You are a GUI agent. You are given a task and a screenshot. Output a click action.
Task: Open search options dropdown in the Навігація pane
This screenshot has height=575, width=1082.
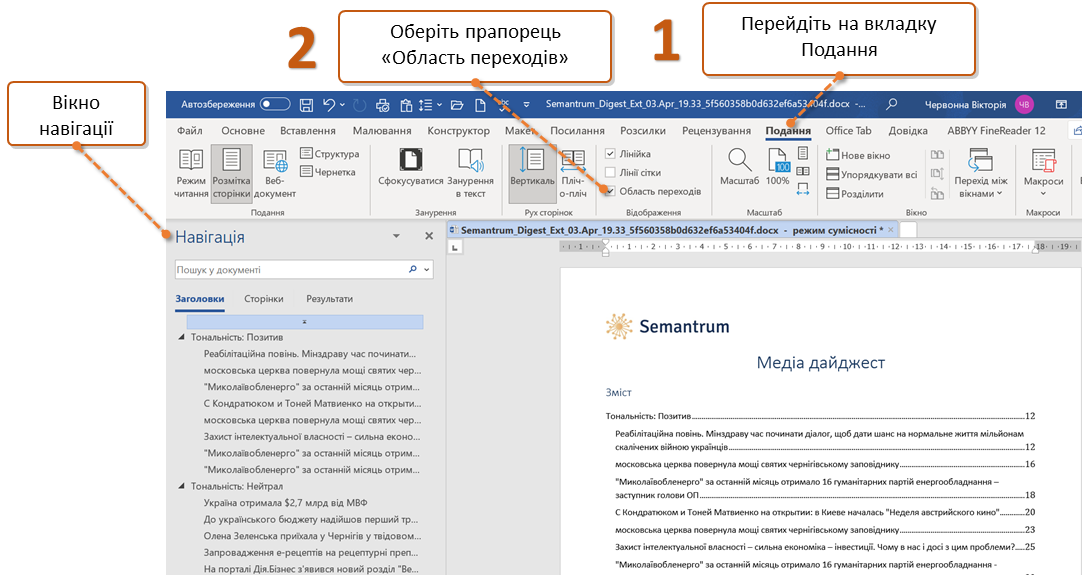[426, 270]
